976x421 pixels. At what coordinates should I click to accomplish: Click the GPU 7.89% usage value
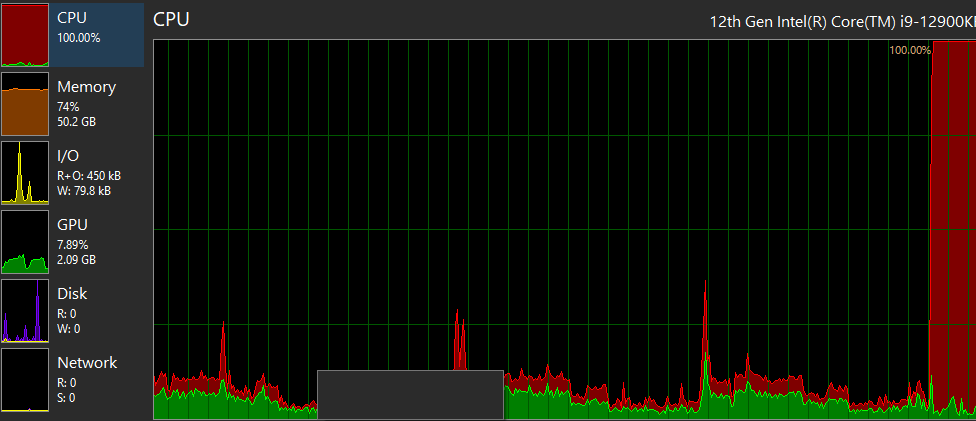pos(72,245)
